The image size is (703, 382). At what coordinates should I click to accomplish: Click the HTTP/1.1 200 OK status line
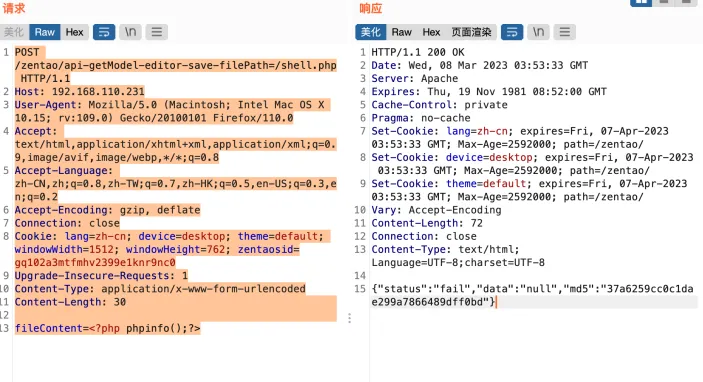point(418,52)
